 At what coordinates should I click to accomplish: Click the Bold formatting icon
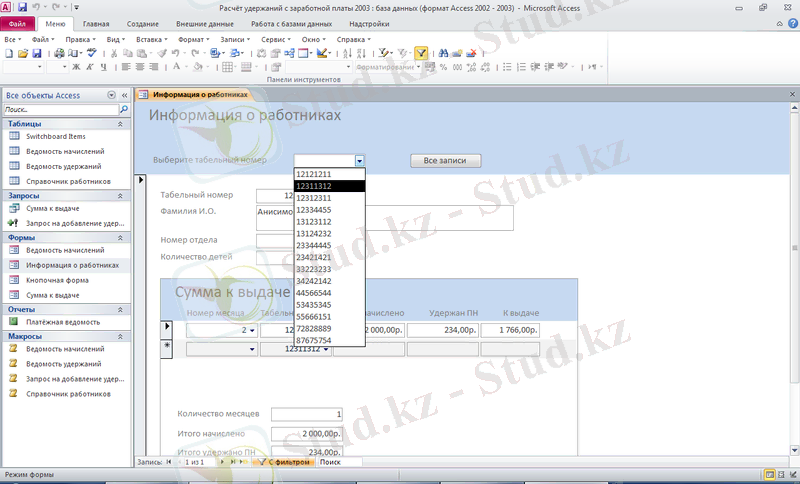[75, 67]
